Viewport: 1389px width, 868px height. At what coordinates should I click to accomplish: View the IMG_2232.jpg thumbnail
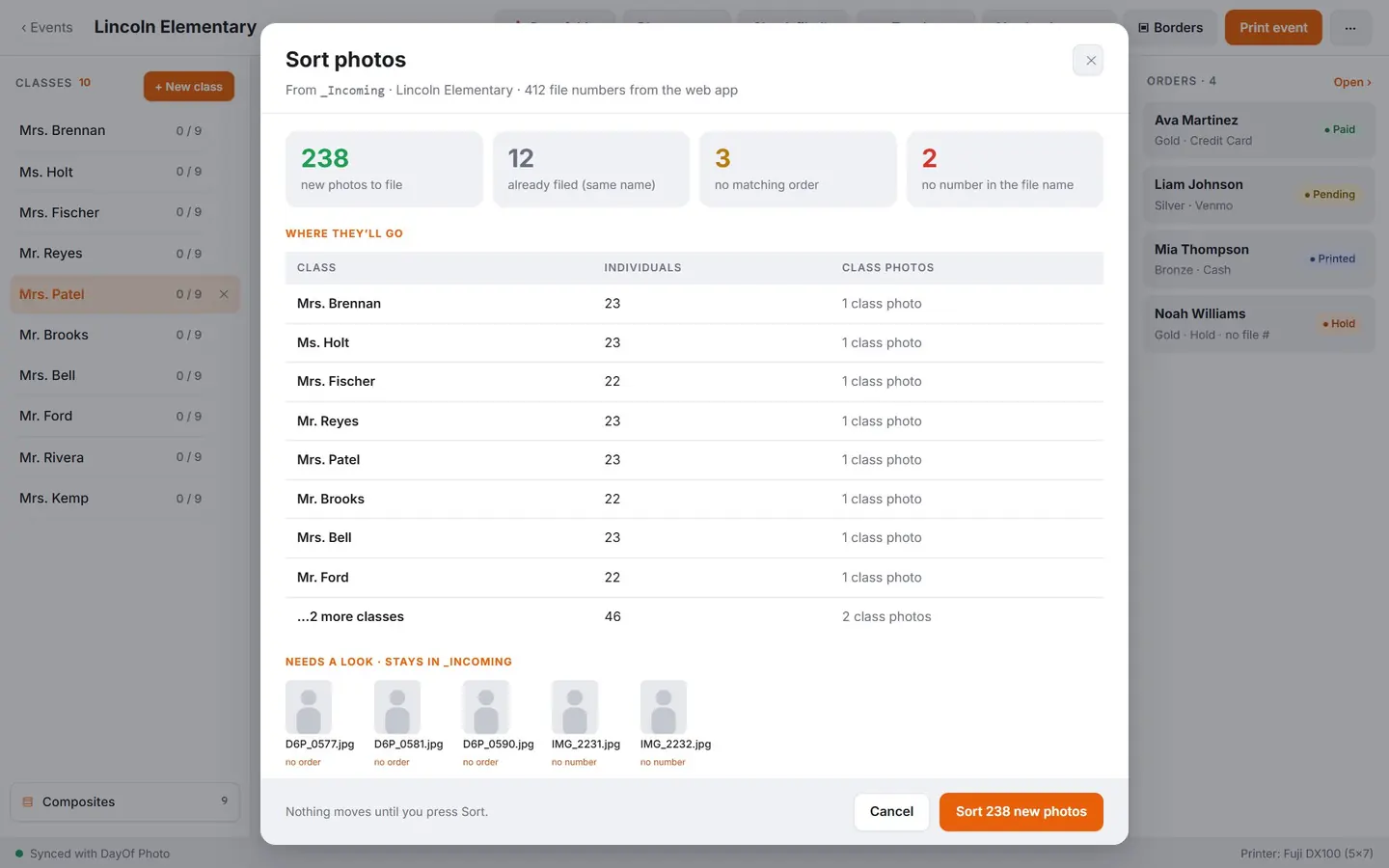point(664,707)
